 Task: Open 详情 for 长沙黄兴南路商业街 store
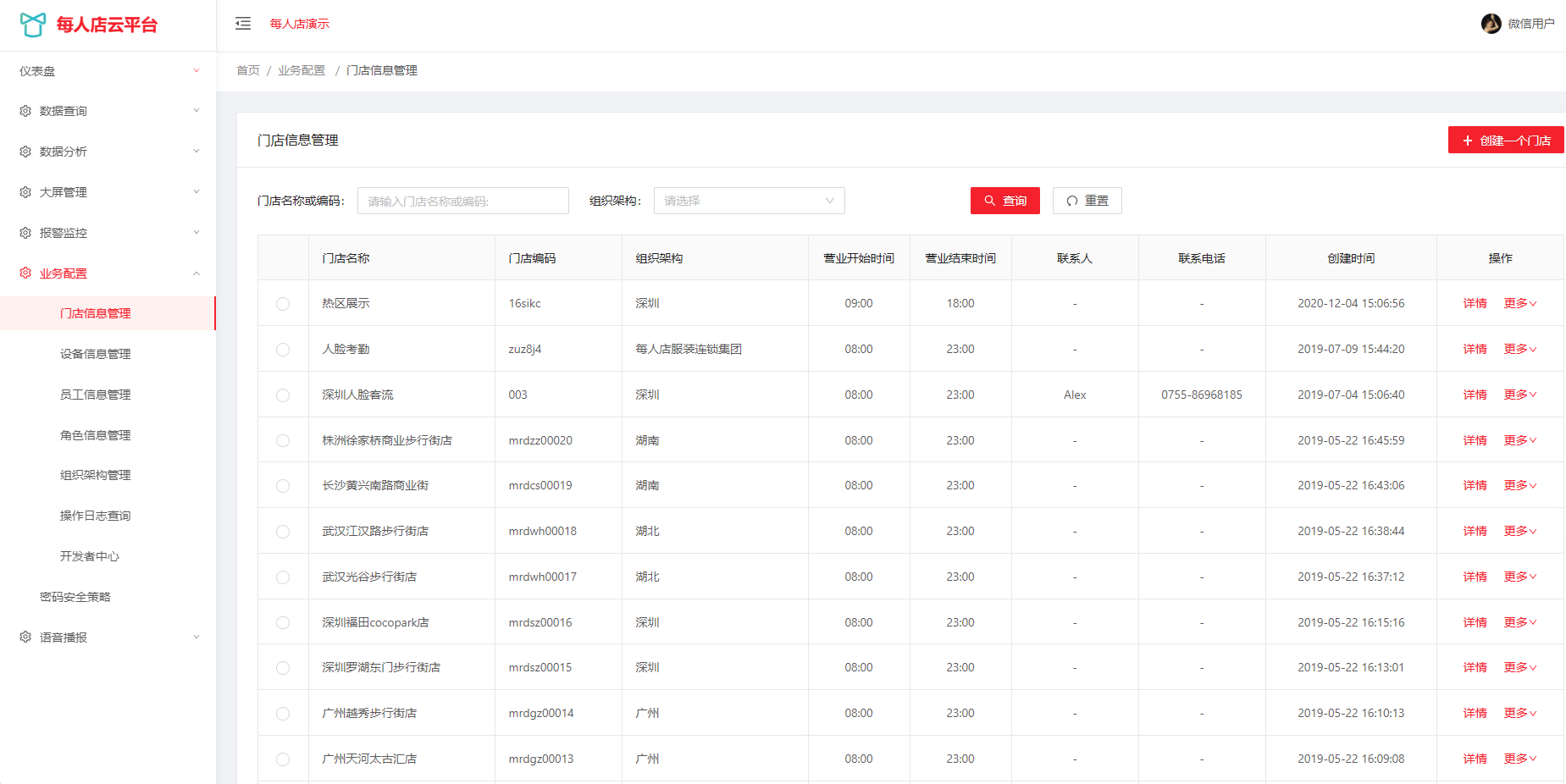pyautogui.click(x=1475, y=485)
